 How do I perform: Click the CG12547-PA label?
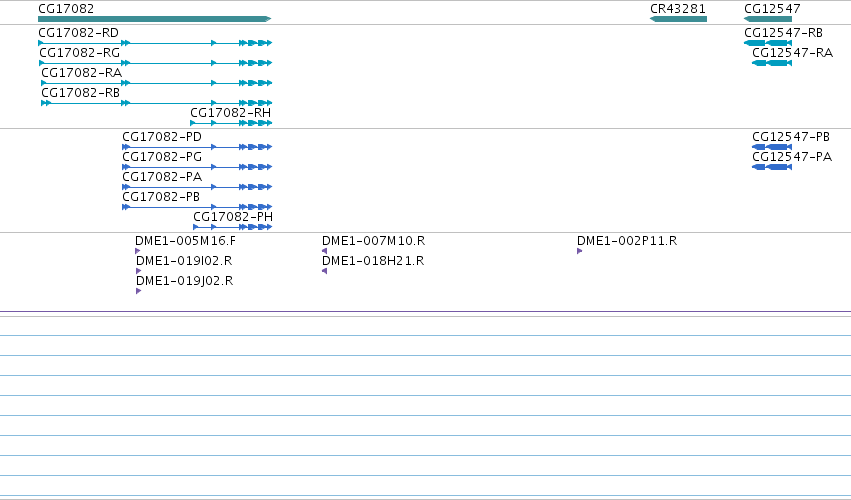click(x=792, y=157)
